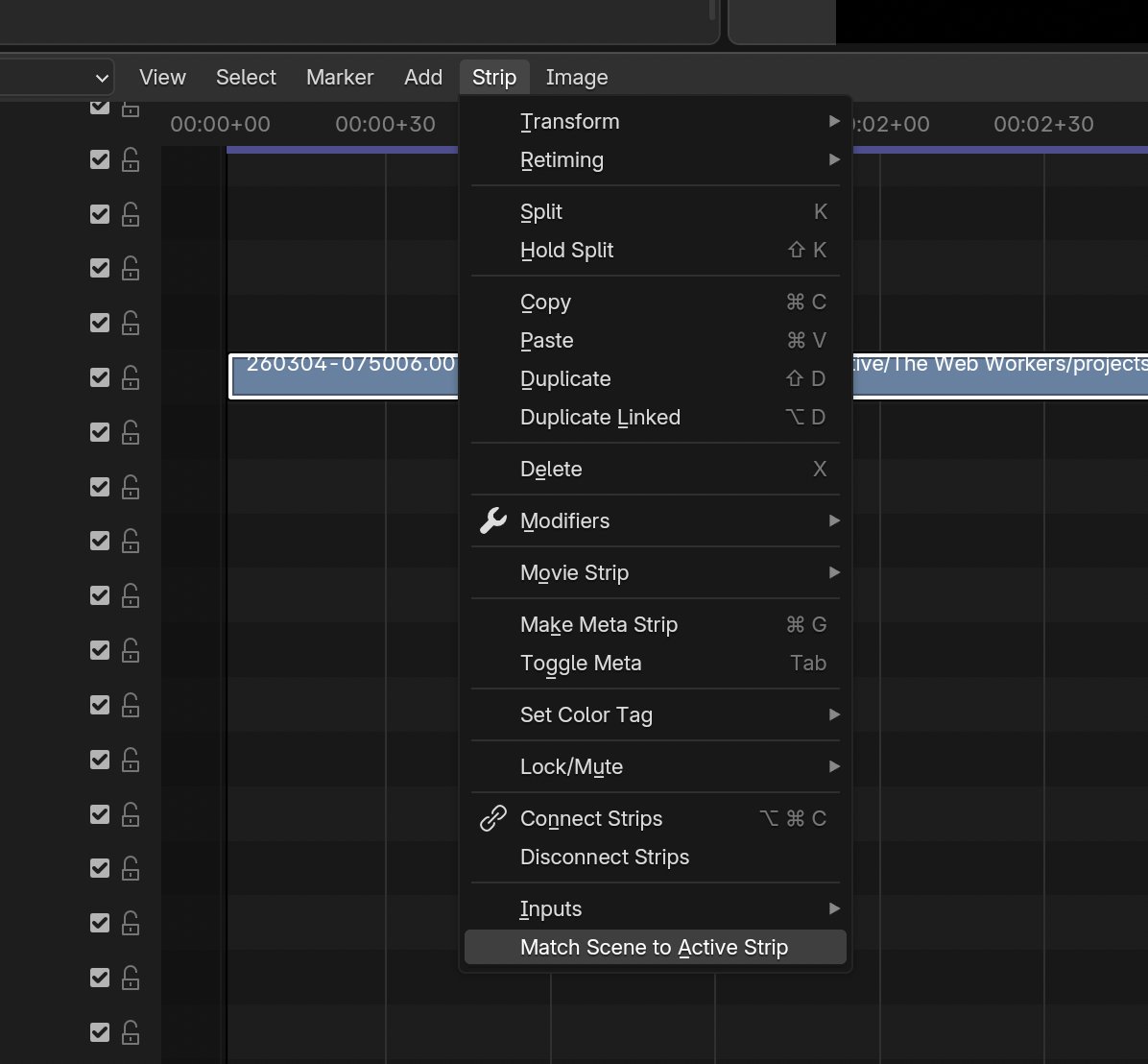Click the 00:00+00 timeline ruler label

coord(221,125)
